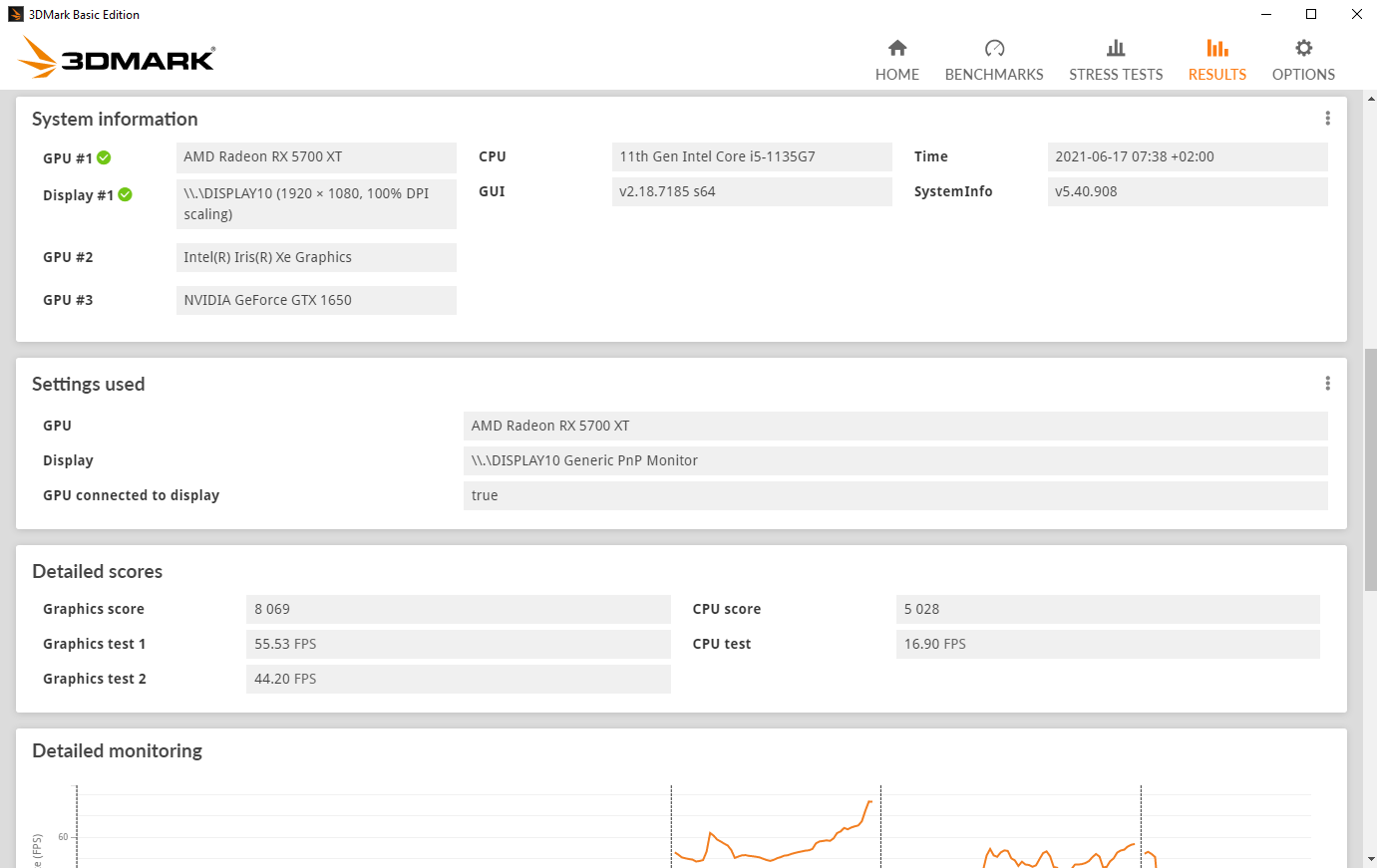Select the RESULTS tab

pyautogui.click(x=1217, y=61)
